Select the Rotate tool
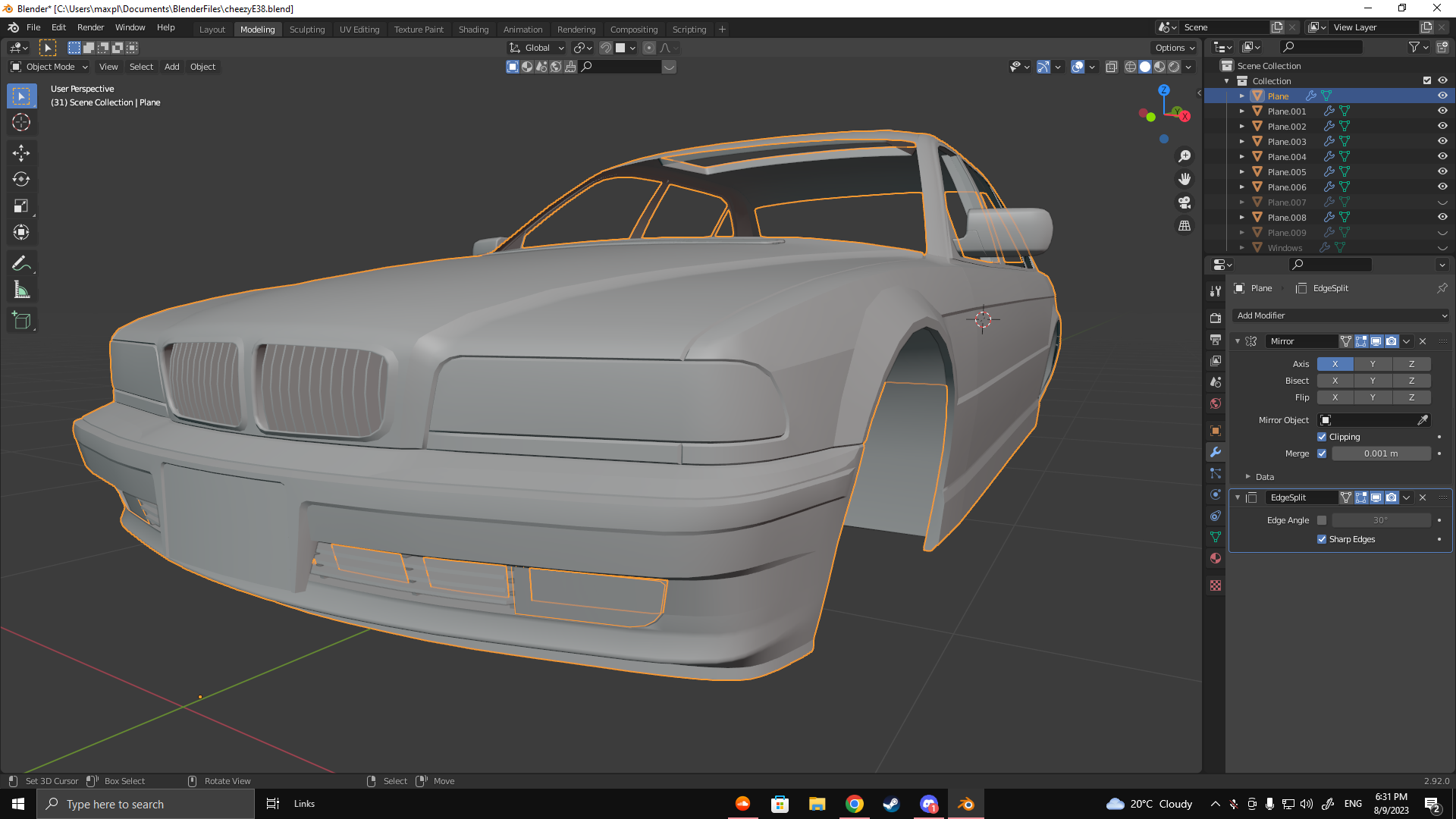Viewport: 1456px width, 819px height. click(21, 180)
